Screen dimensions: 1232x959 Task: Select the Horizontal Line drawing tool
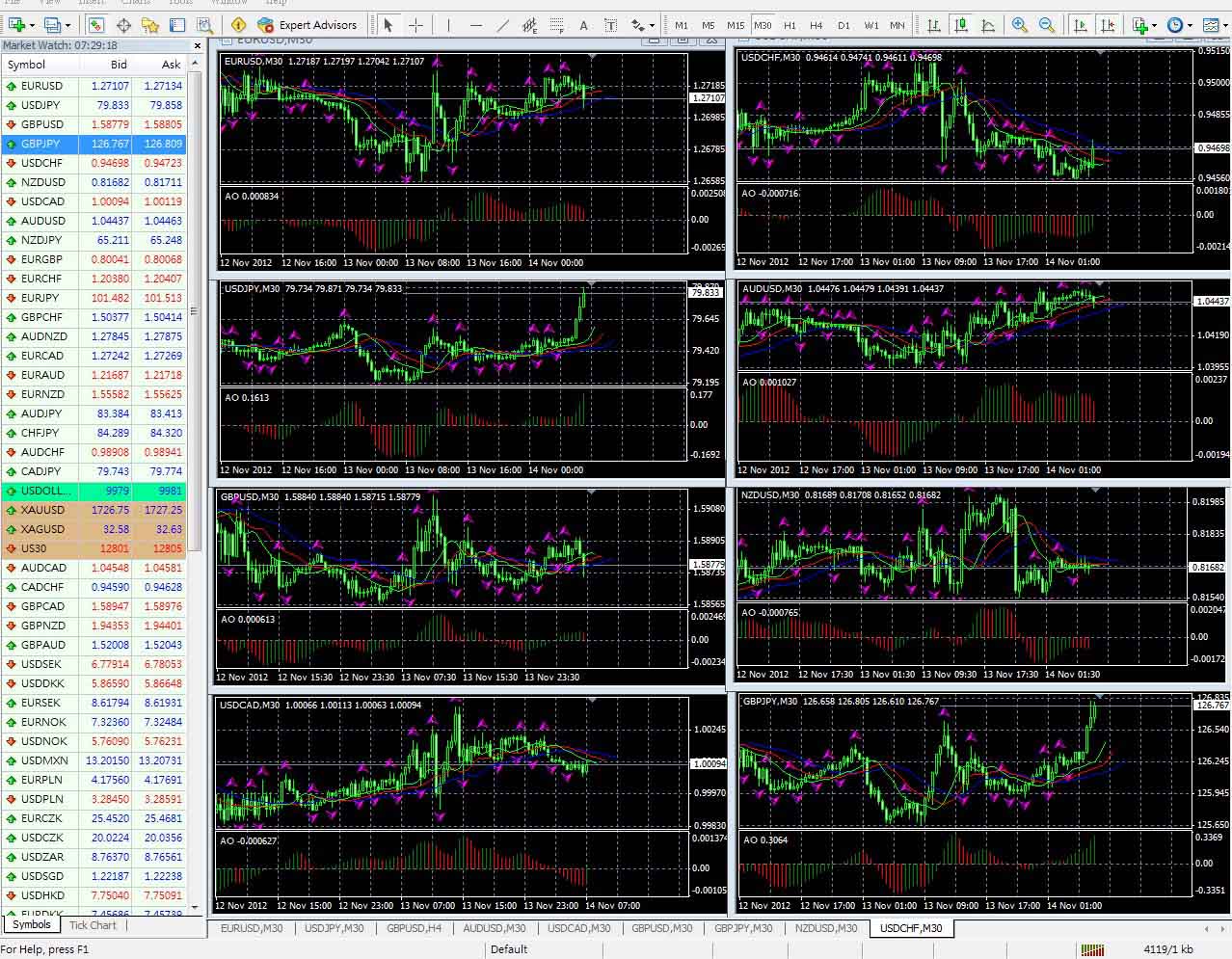[476, 25]
